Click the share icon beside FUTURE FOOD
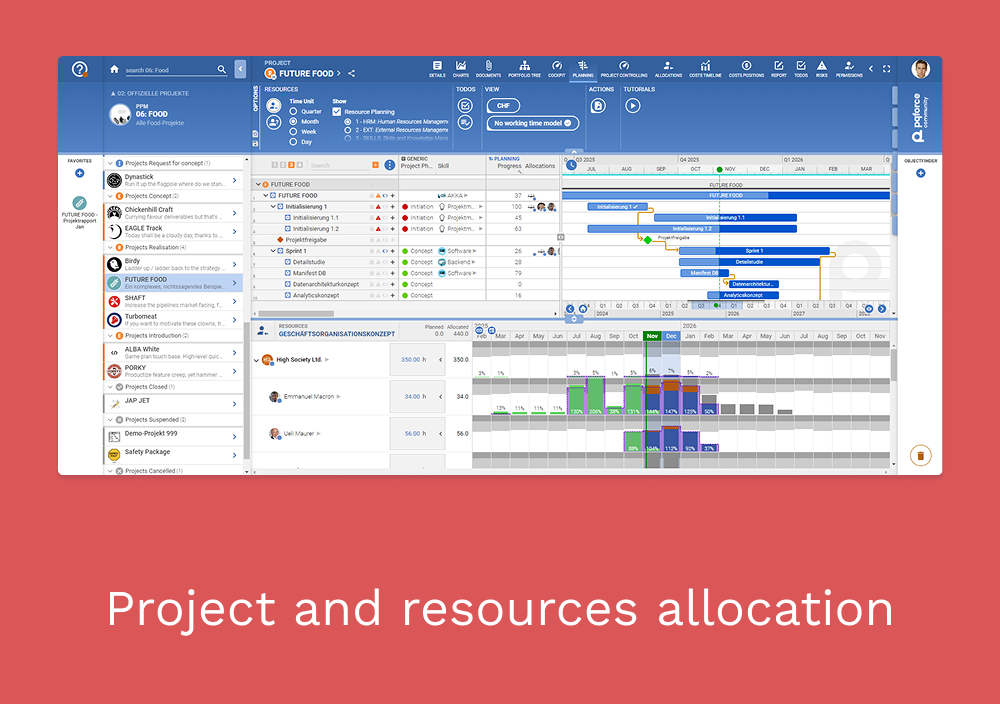This screenshot has width=1000, height=704. point(351,73)
